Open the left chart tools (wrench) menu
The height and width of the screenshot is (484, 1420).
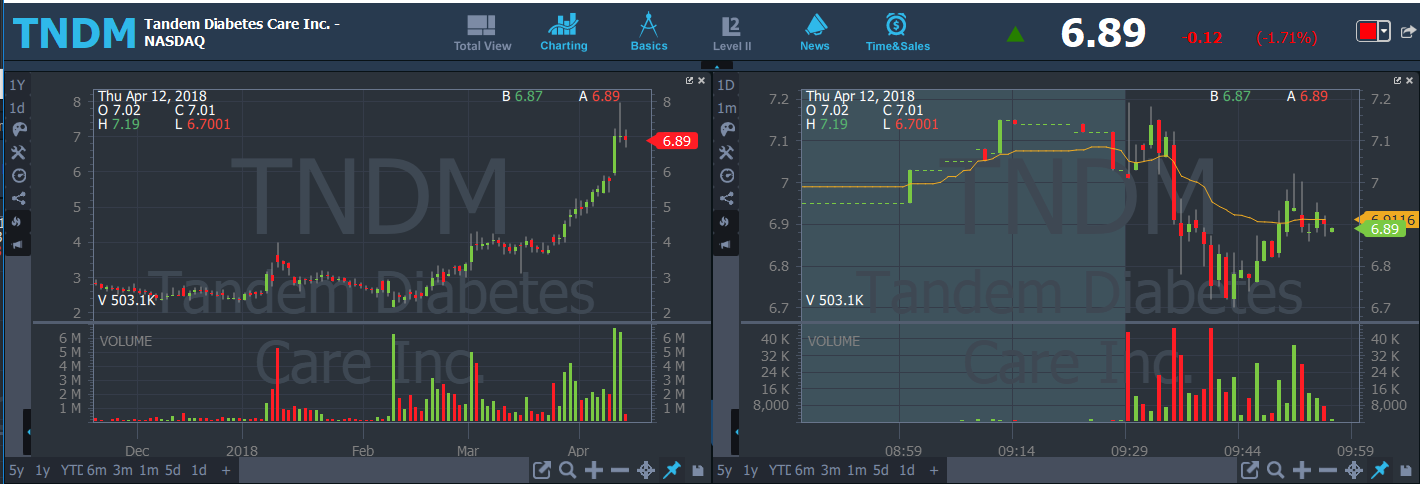click(18, 152)
